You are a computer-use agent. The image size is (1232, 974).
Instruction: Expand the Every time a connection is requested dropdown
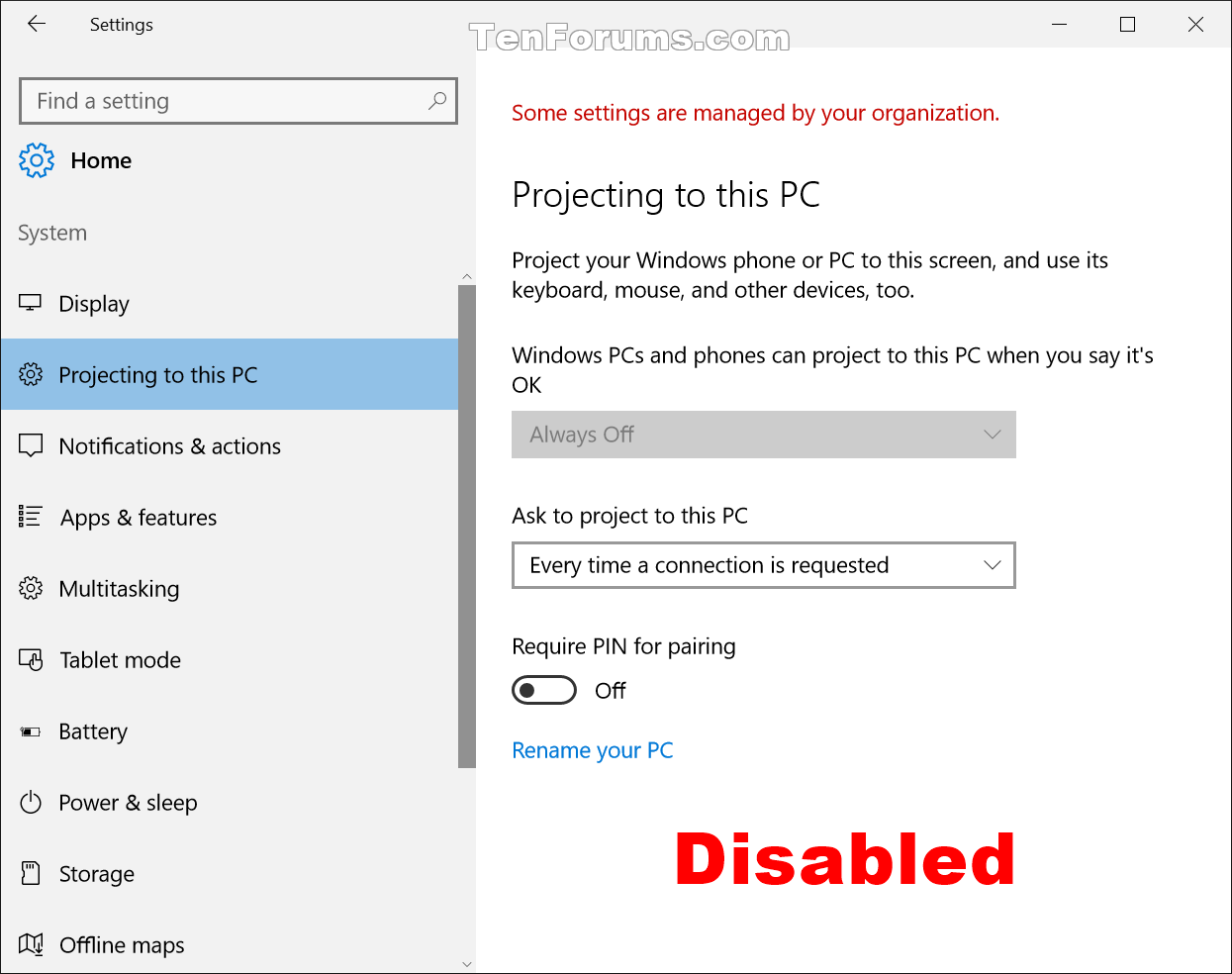tap(764, 565)
